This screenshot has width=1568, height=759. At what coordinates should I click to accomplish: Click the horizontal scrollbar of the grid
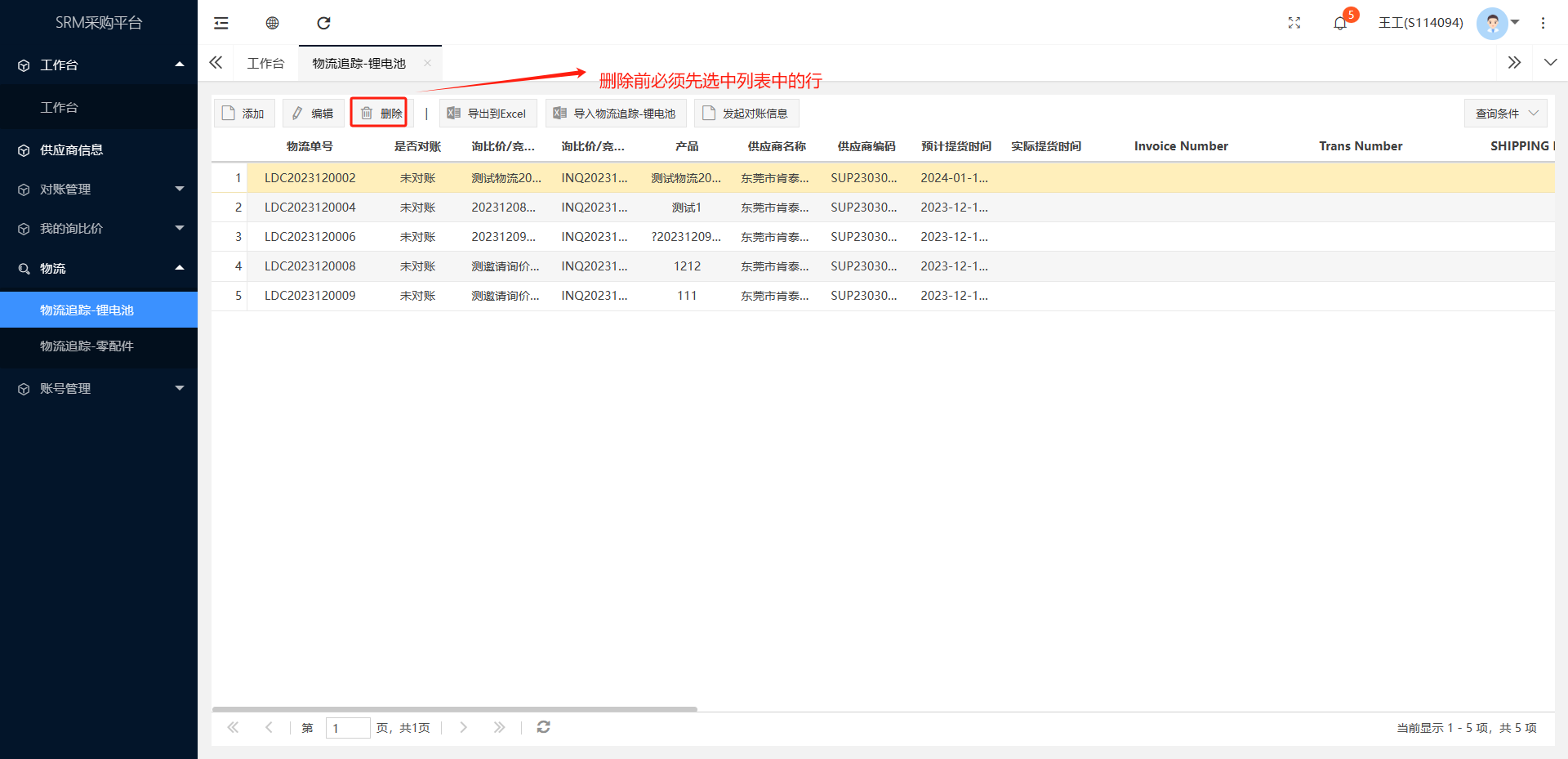point(454,709)
